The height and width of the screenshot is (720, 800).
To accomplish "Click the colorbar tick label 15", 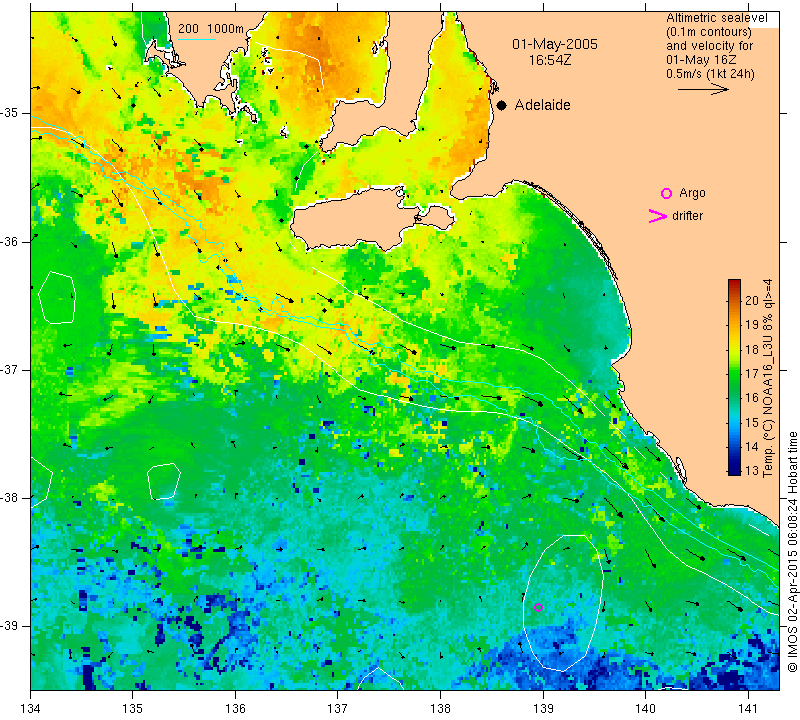I will (752, 423).
